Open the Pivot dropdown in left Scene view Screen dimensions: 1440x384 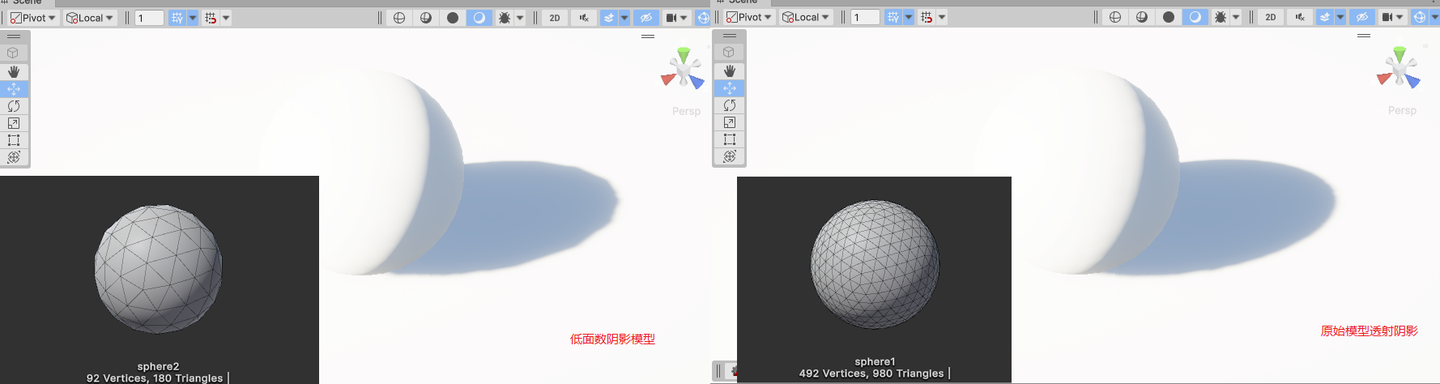click(x=33, y=17)
